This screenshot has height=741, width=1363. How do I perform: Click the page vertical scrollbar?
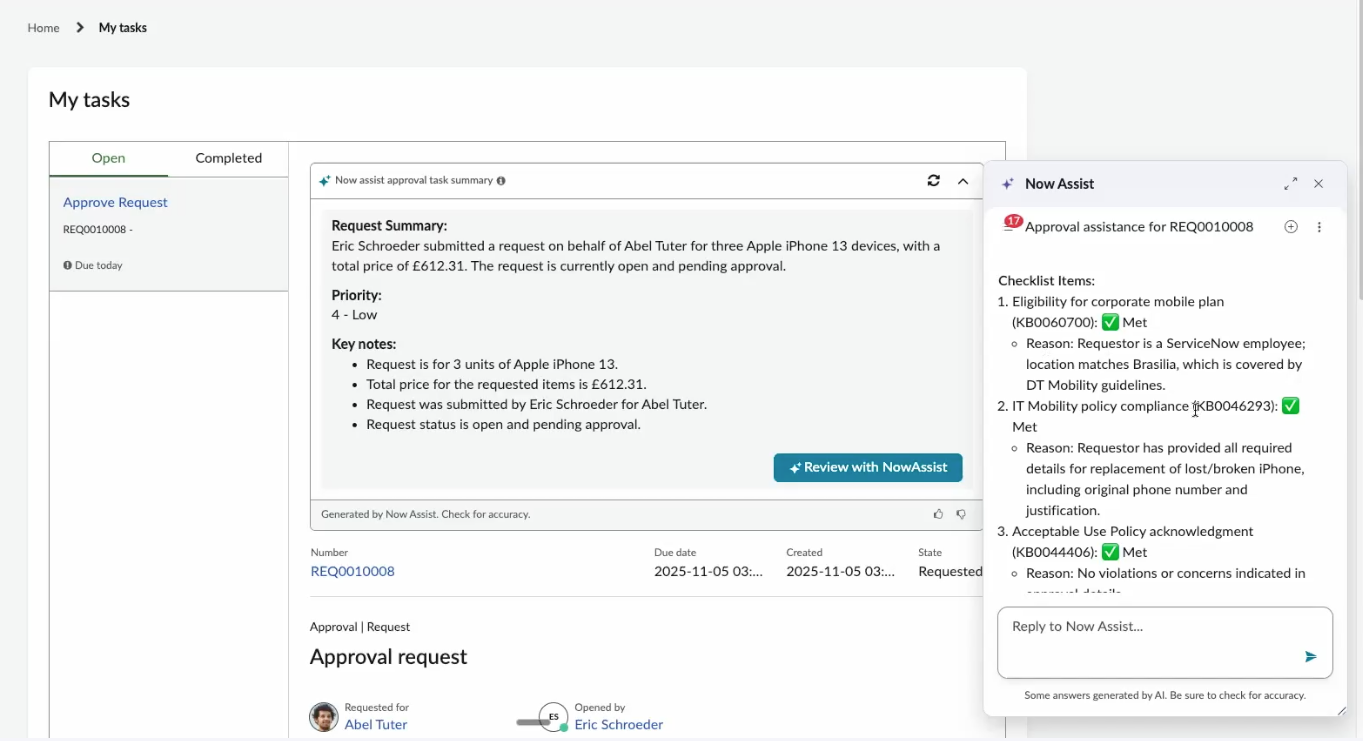pos(1359,150)
